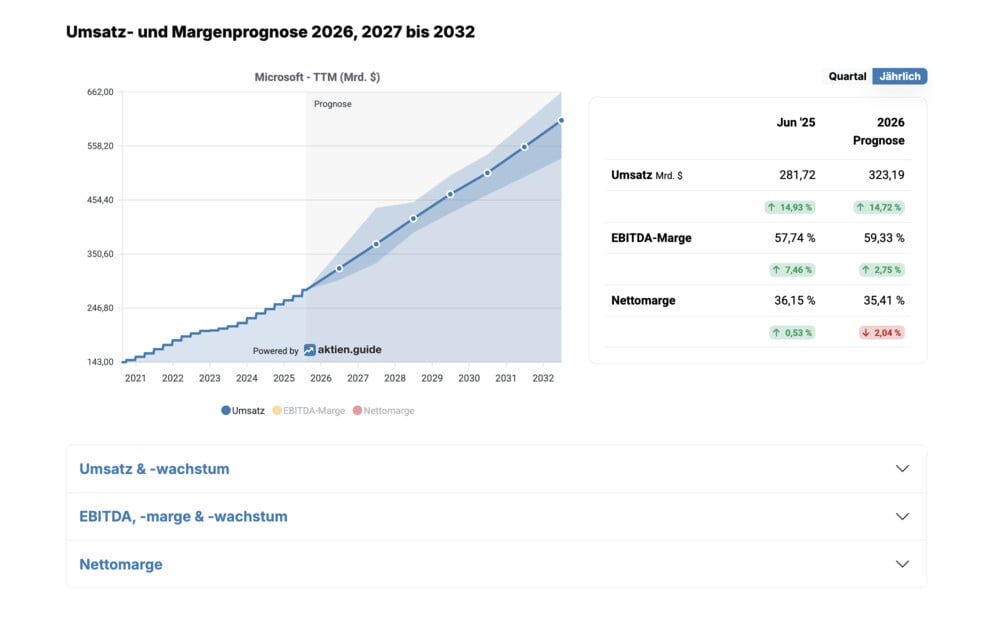The height and width of the screenshot is (640, 988).
Task: Click the 2023 x-axis label
Action: pyautogui.click(x=210, y=378)
